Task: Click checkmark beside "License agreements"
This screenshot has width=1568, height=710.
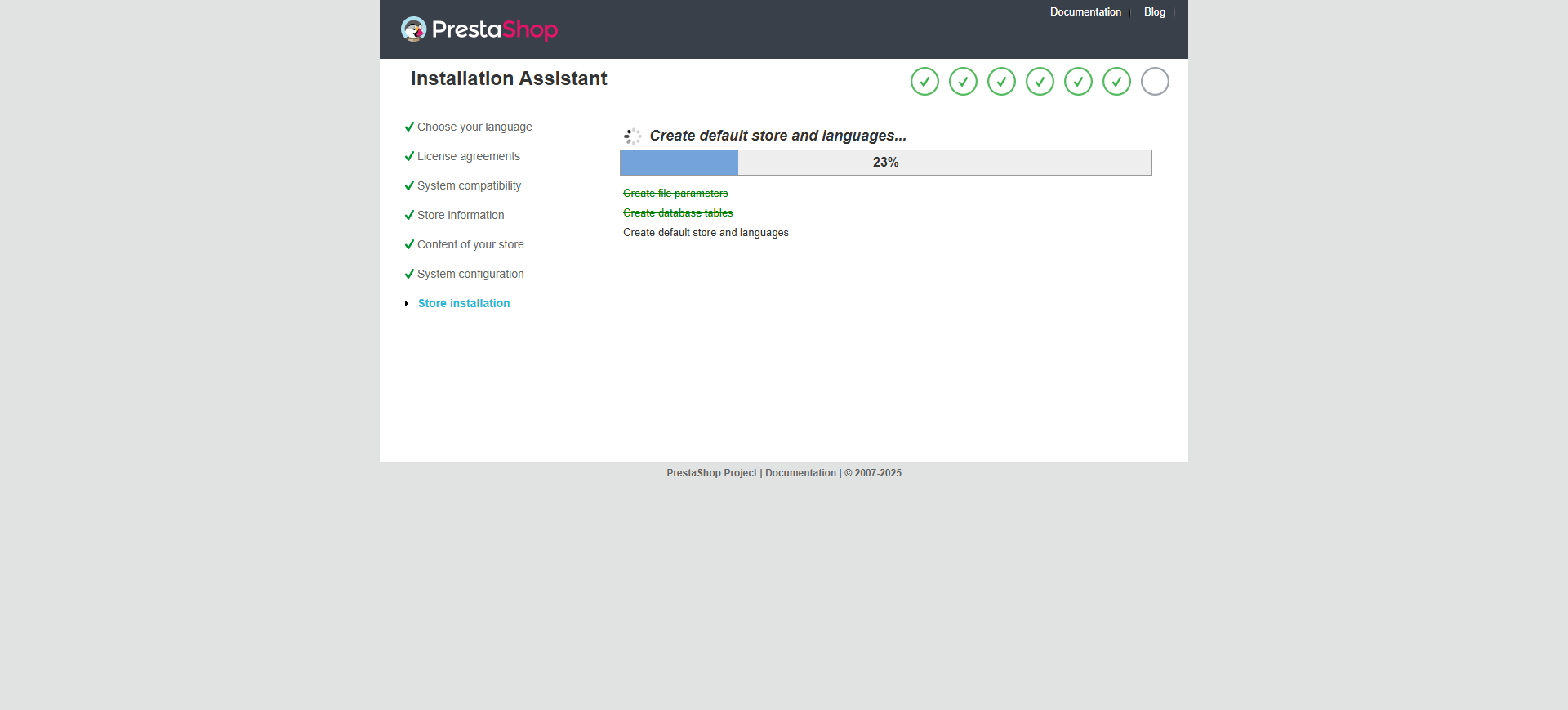Action: coord(409,156)
